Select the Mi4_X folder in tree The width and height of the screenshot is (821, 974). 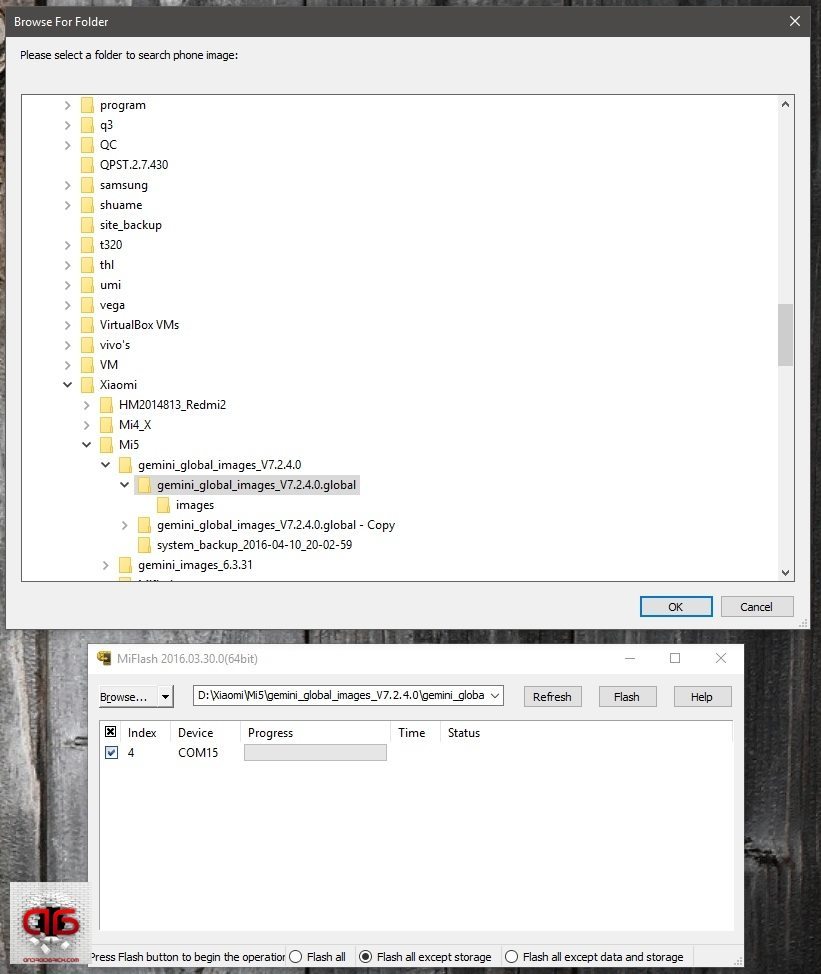[135, 425]
